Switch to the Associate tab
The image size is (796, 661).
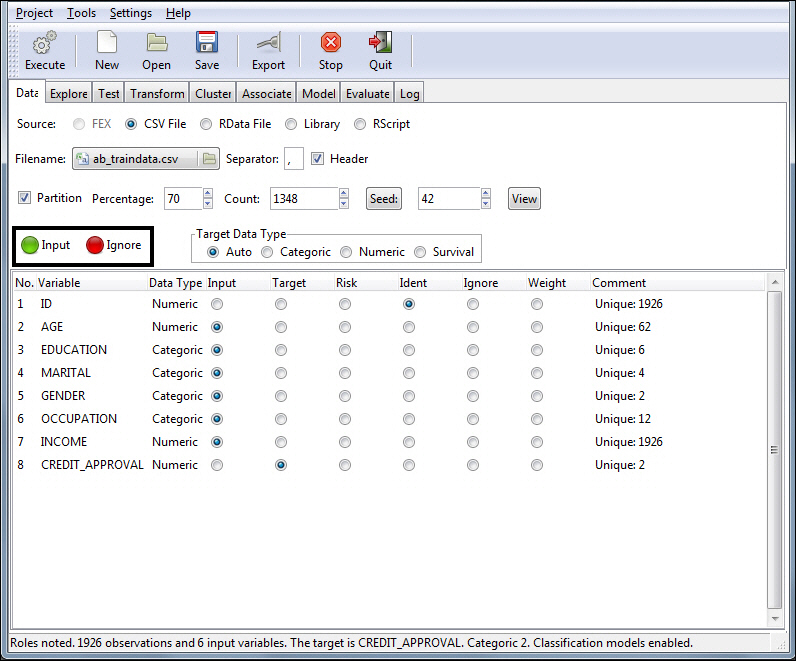tap(267, 94)
